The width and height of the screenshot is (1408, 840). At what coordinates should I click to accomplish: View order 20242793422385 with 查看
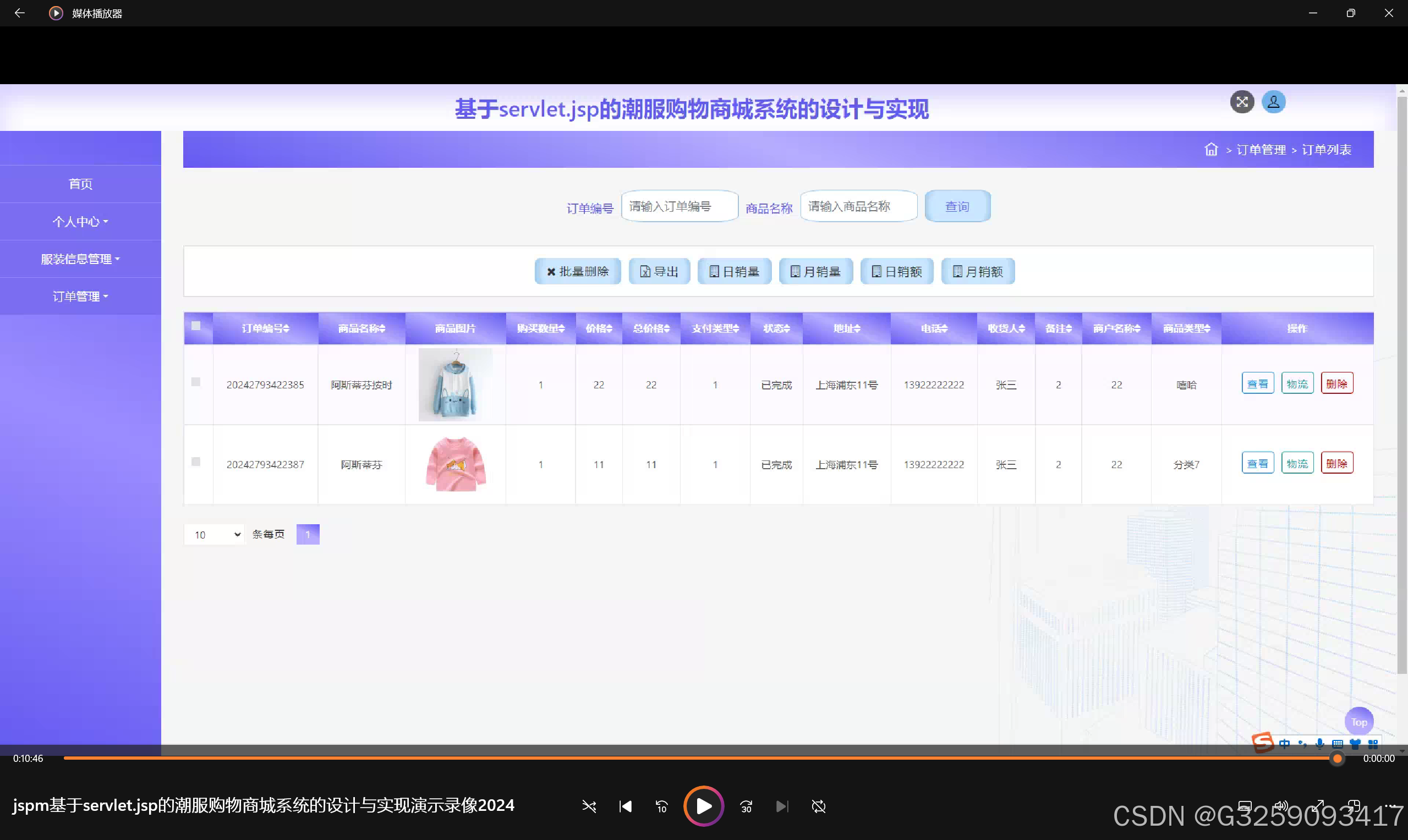tap(1257, 383)
